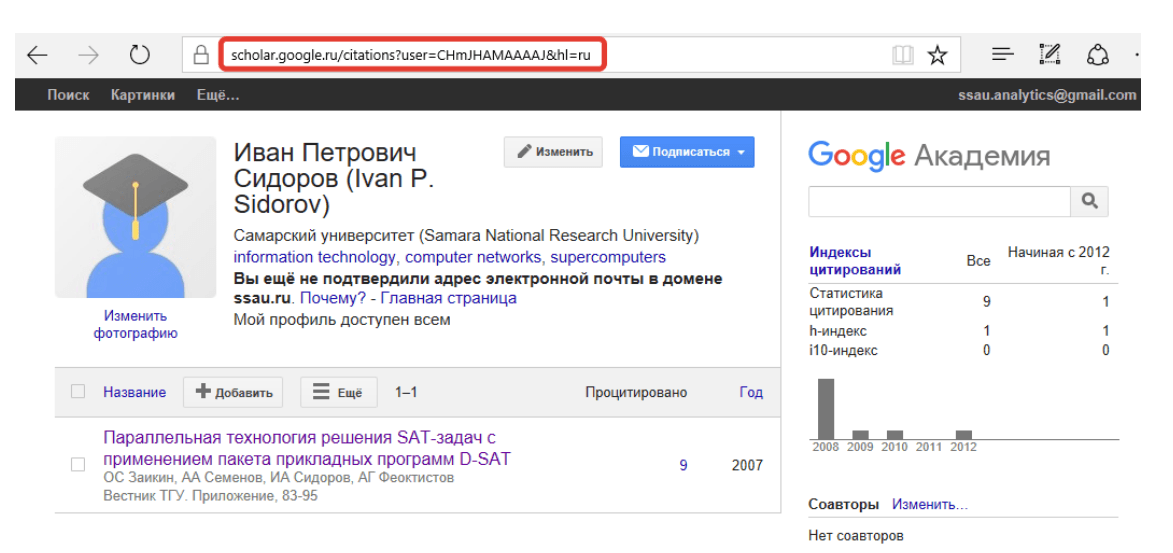Open the Hub lines icon

coord(1002,55)
